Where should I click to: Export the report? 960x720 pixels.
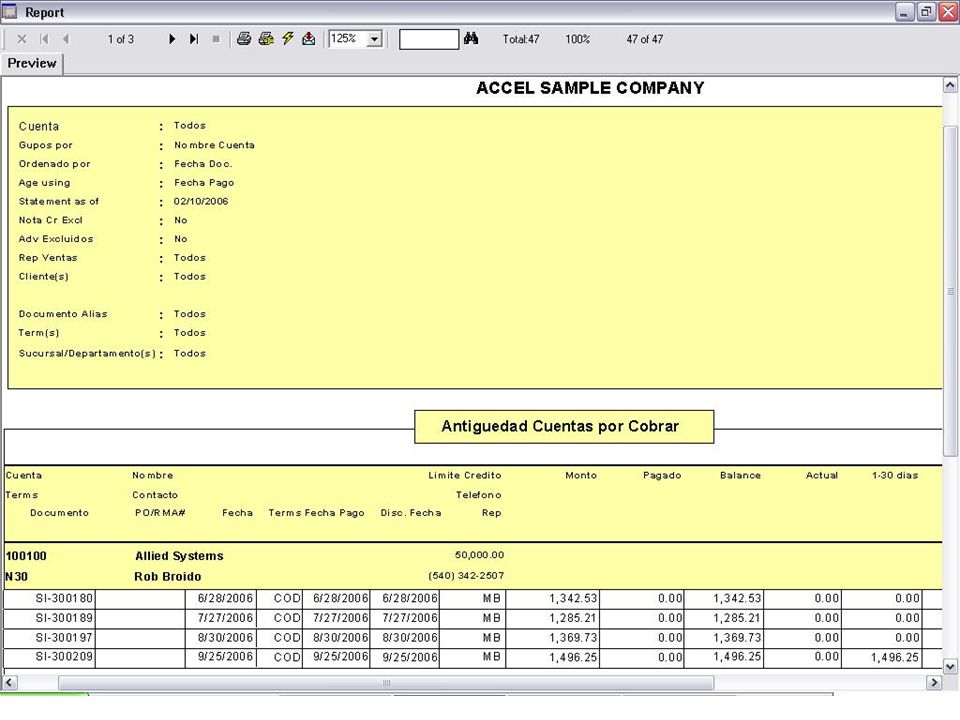[x=309, y=39]
